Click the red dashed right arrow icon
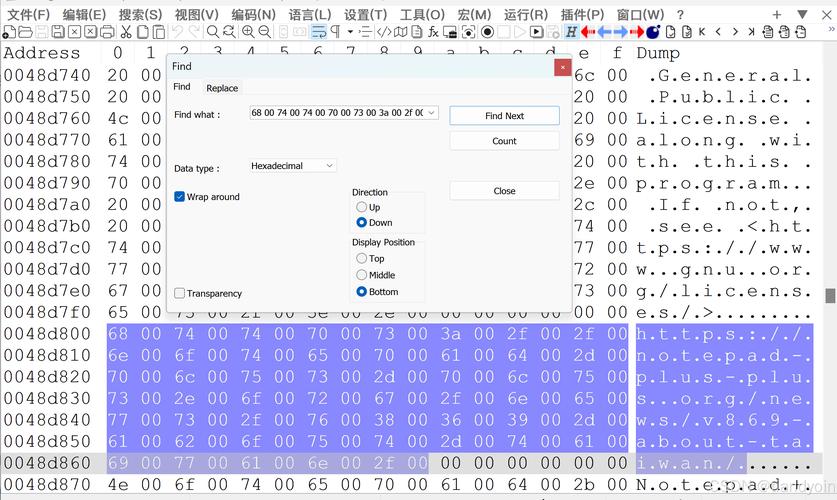Viewport: 837px width, 500px height. point(637,32)
